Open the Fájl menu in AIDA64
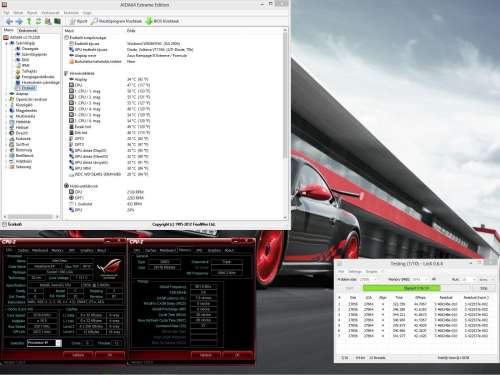 (6, 13)
